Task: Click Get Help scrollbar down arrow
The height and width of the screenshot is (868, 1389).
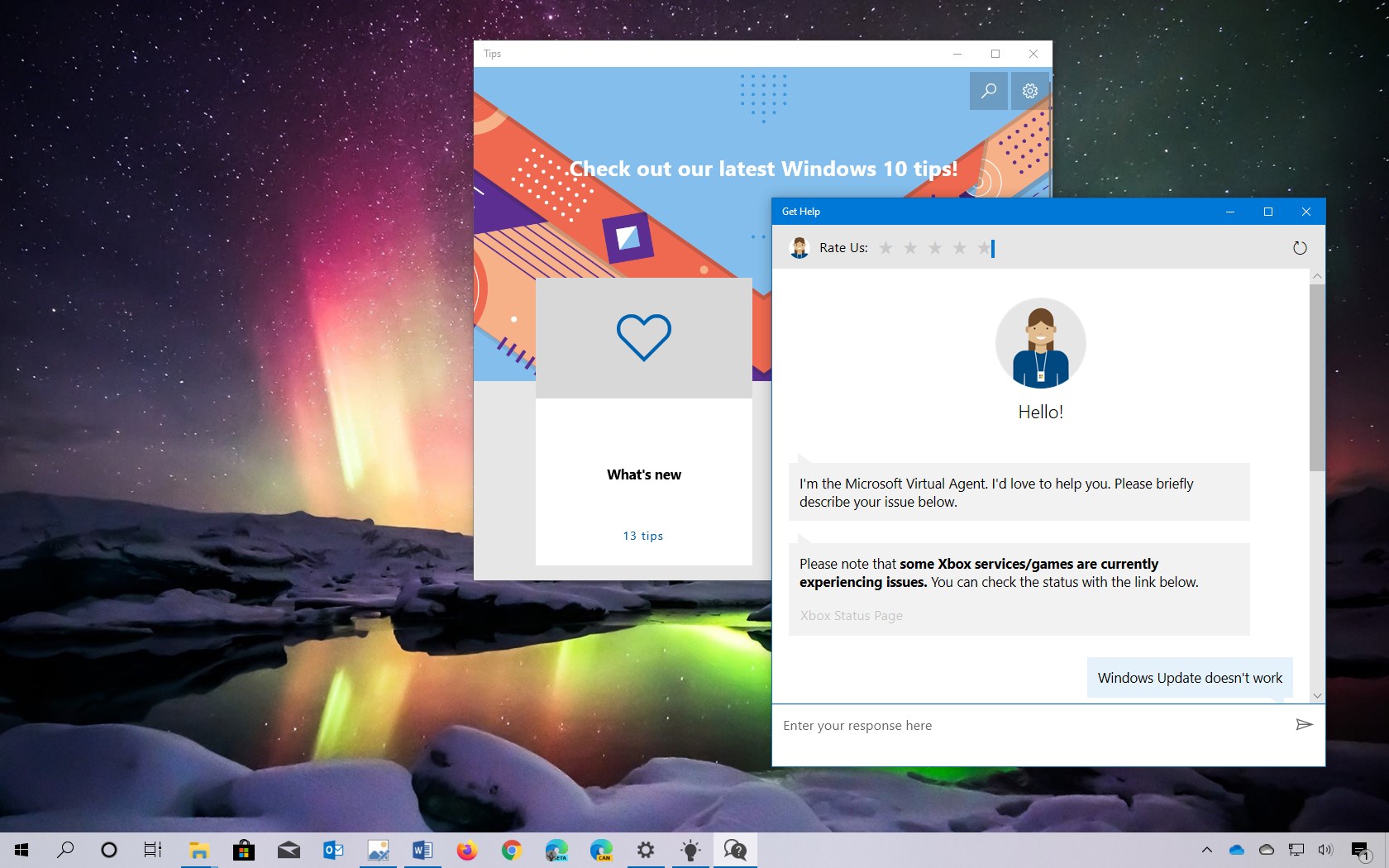Action: tap(1317, 695)
